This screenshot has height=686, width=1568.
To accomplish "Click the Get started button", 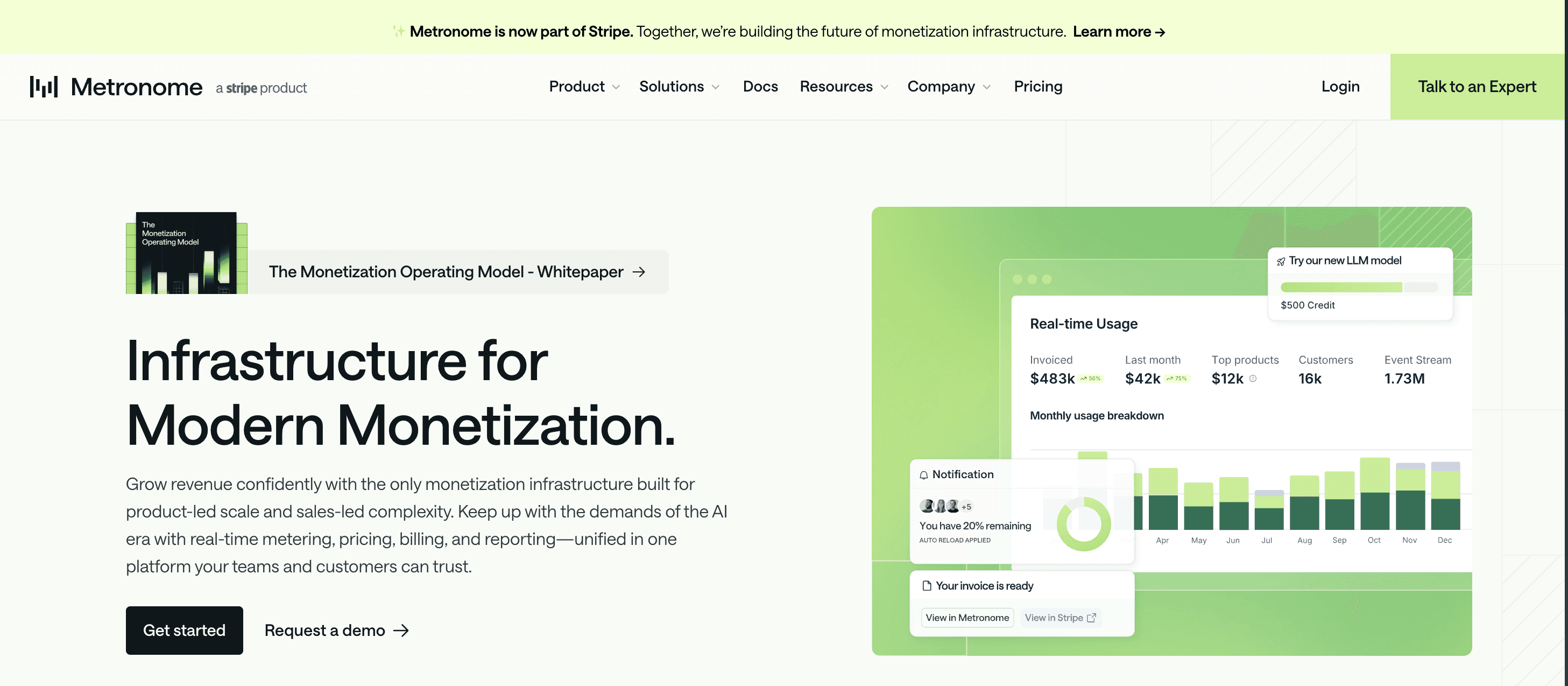I will [x=185, y=631].
